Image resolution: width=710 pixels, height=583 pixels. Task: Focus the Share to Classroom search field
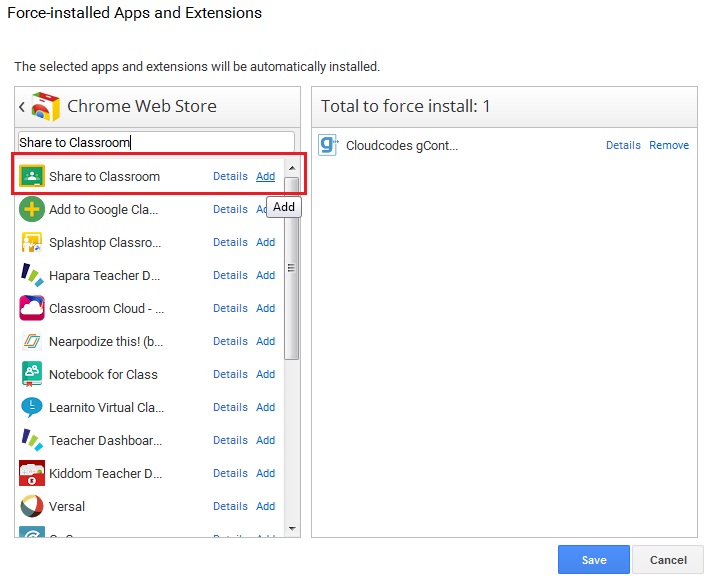coord(156,142)
